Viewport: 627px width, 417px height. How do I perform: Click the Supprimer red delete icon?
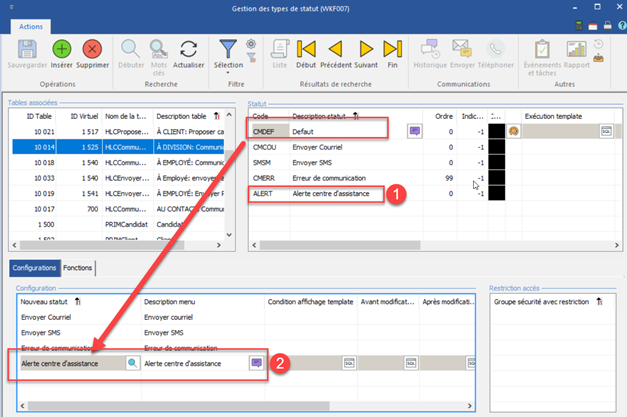[x=92, y=48]
